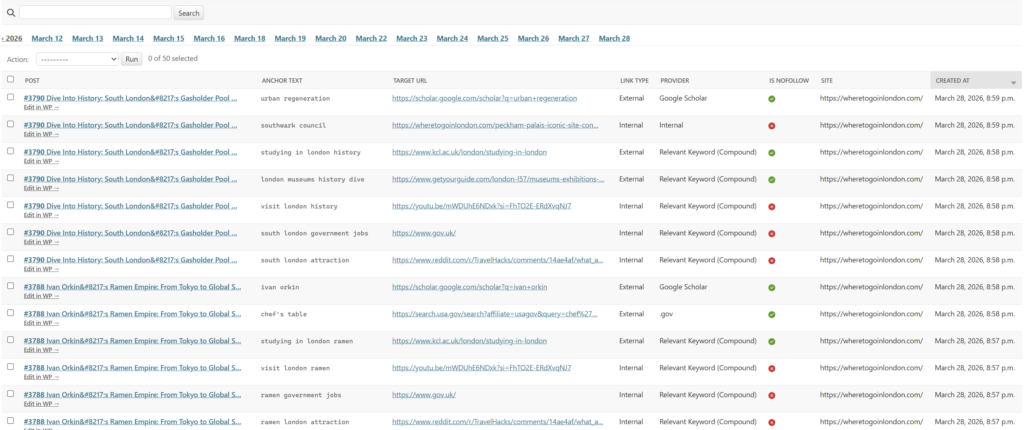Screen dimensions: 1024x430
Task: Click inside the search input field
Action: pos(95,12)
